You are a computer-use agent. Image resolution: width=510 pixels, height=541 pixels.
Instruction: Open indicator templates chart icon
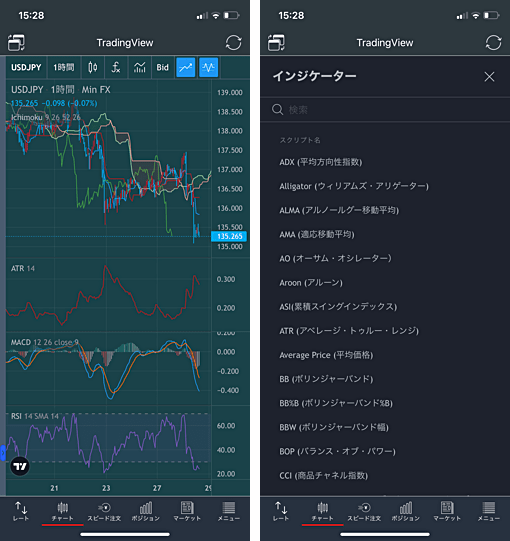[x=140, y=67]
